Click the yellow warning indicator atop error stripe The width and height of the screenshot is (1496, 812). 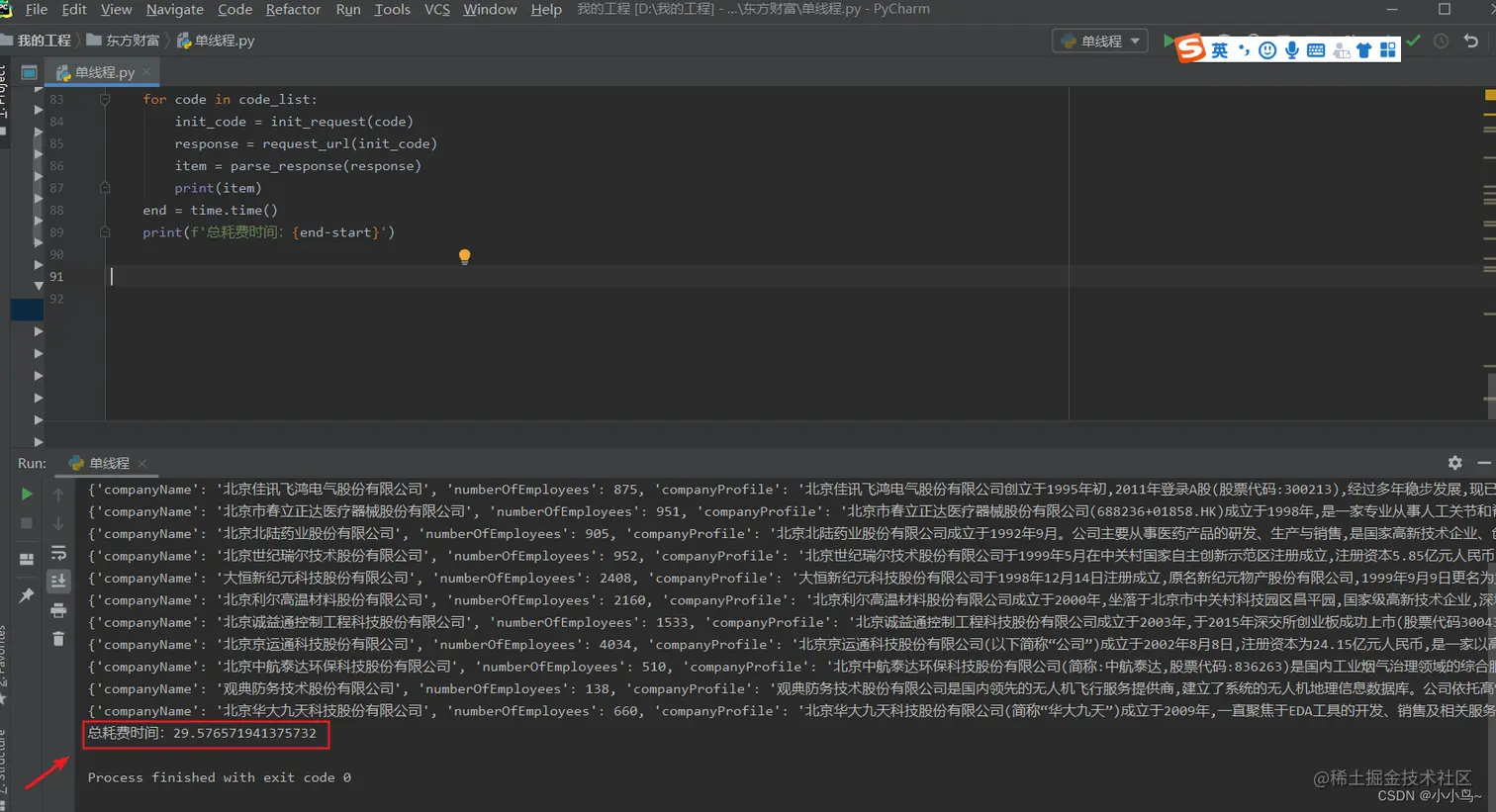click(1490, 95)
